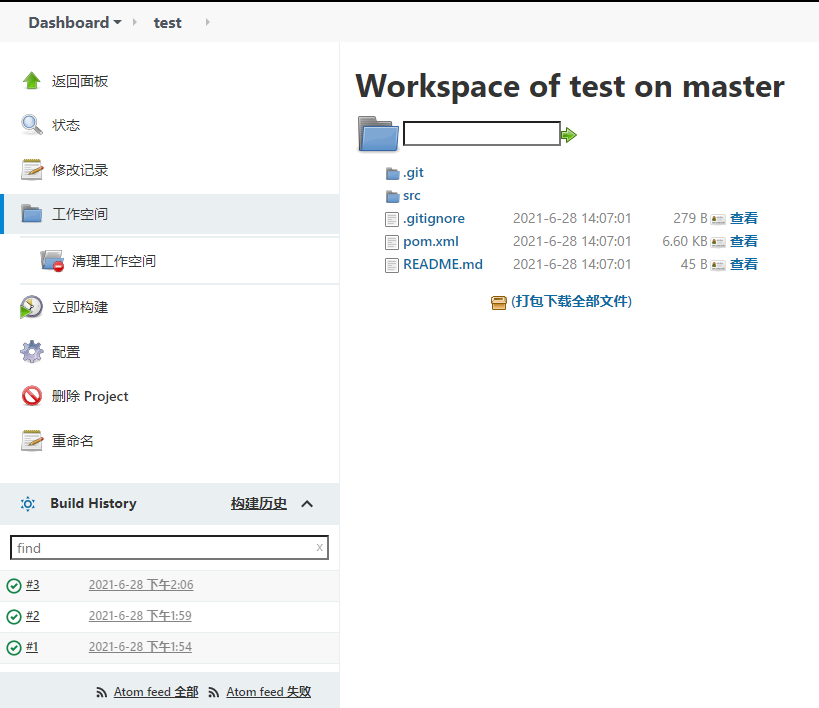Image resolution: width=819 pixels, height=708 pixels.
Task: Click the 返回面板 green up-arrow icon
Action: coord(32,81)
